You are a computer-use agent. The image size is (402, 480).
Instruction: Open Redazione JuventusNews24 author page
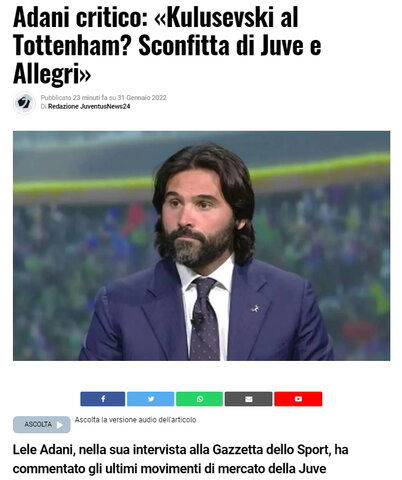pos(89,106)
